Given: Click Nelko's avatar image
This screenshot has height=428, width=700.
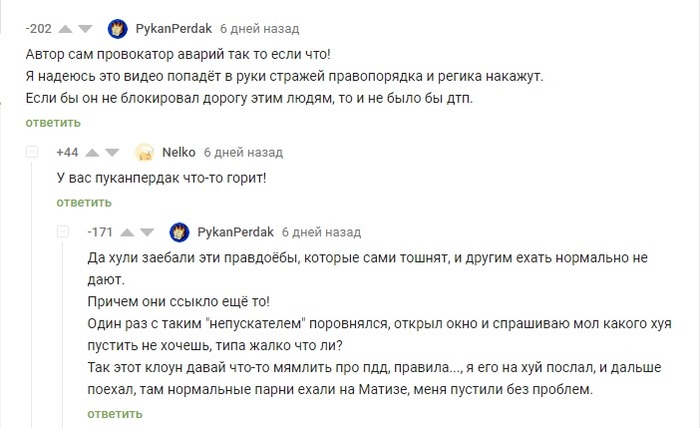Looking at the screenshot, I should [x=144, y=153].
